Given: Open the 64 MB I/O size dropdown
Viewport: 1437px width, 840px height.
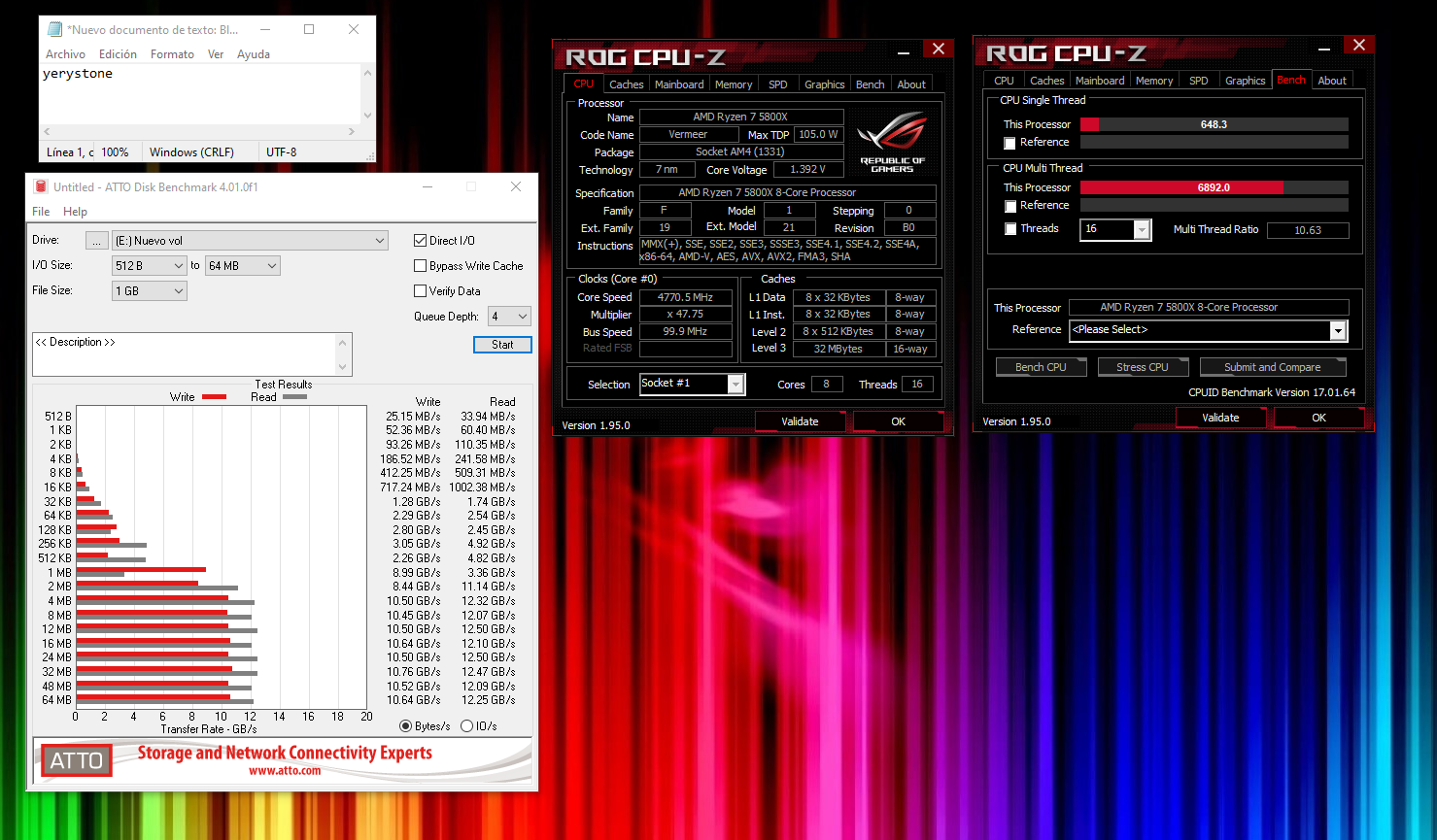Looking at the screenshot, I should tap(243, 265).
